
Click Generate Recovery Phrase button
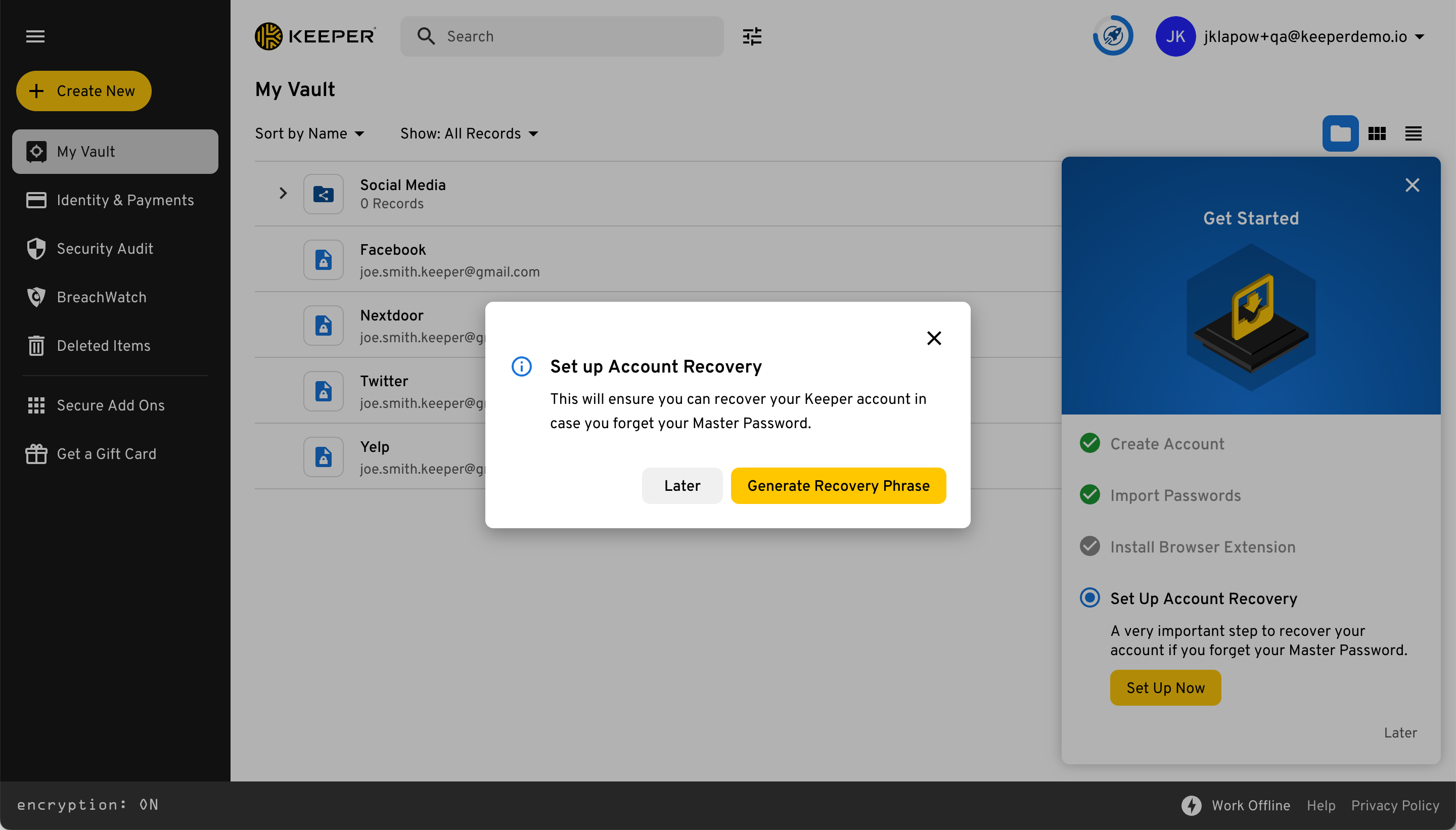[838, 486]
